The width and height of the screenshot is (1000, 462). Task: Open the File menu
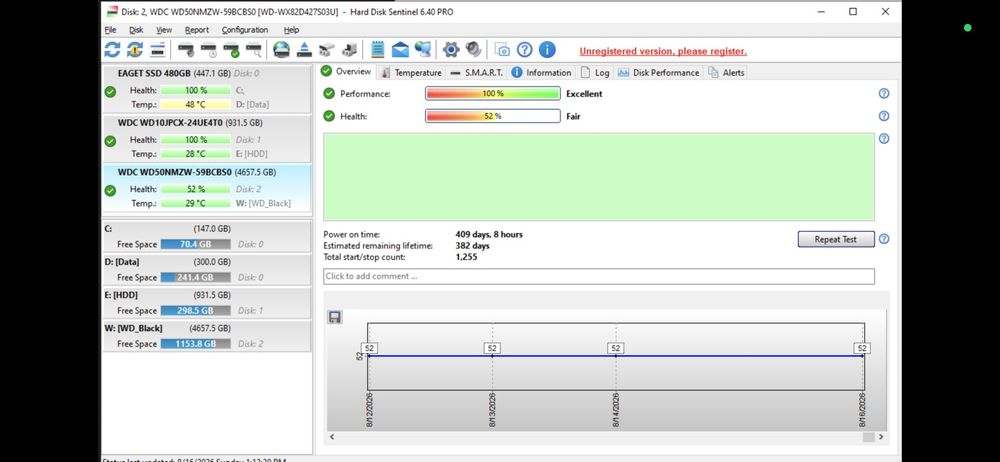(x=110, y=30)
